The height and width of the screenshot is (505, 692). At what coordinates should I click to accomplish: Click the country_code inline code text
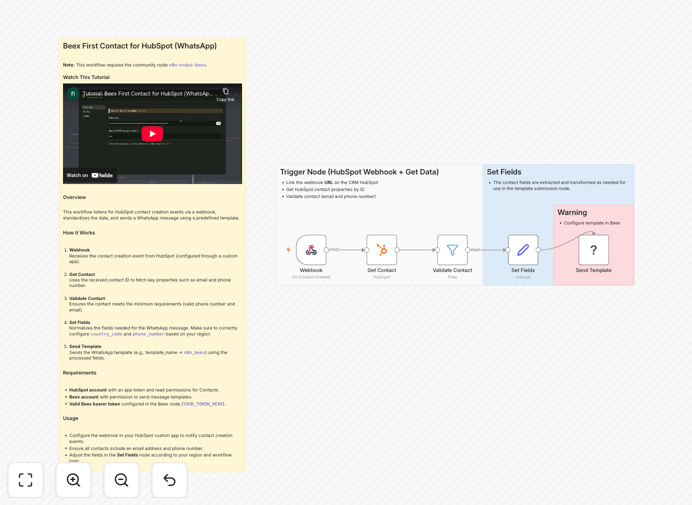(106, 334)
